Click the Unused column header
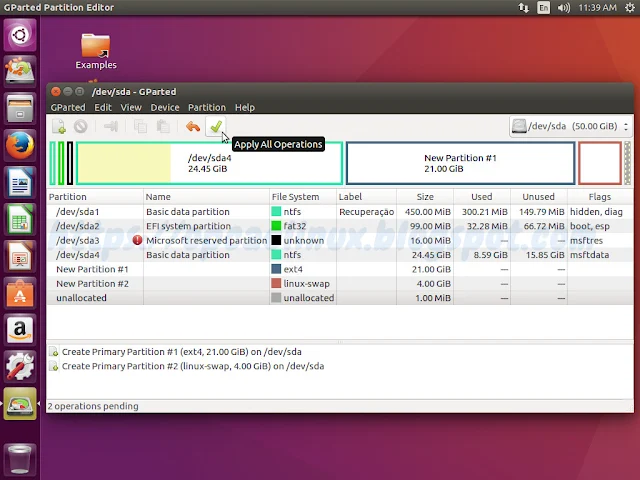The width and height of the screenshot is (640, 480). coord(539,197)
